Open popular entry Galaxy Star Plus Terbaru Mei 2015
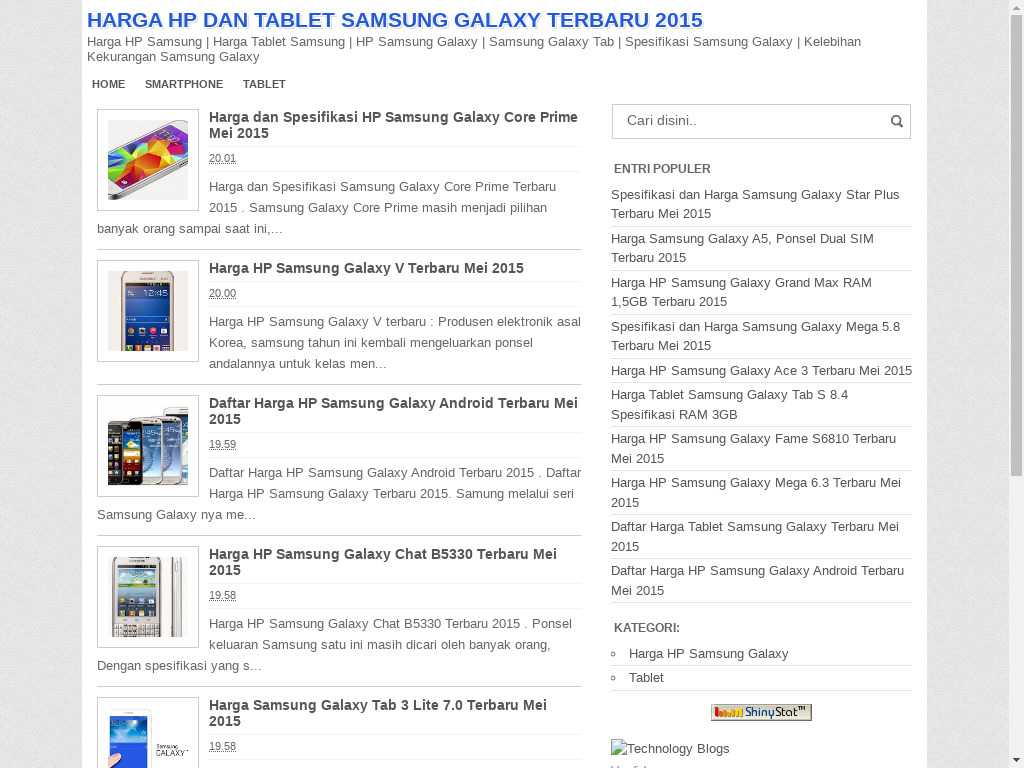The image size is (1024, 768). (755, 204)
